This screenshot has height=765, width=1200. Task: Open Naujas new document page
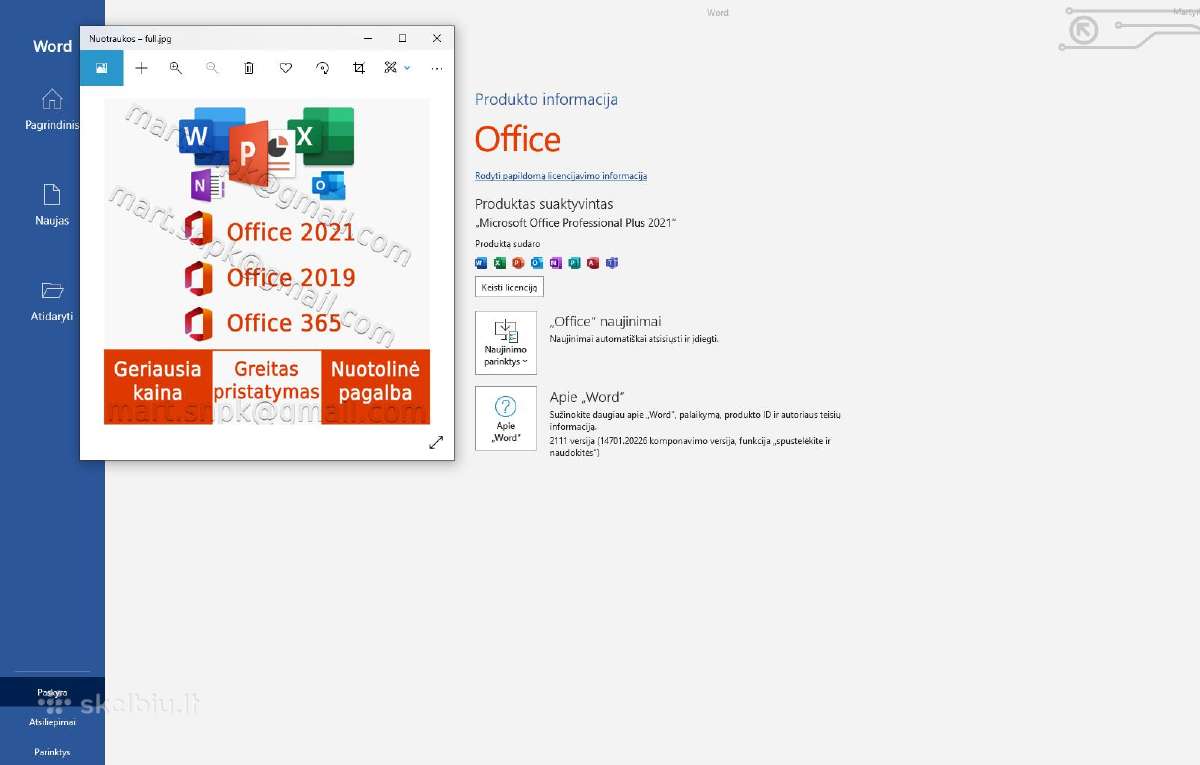52,205
